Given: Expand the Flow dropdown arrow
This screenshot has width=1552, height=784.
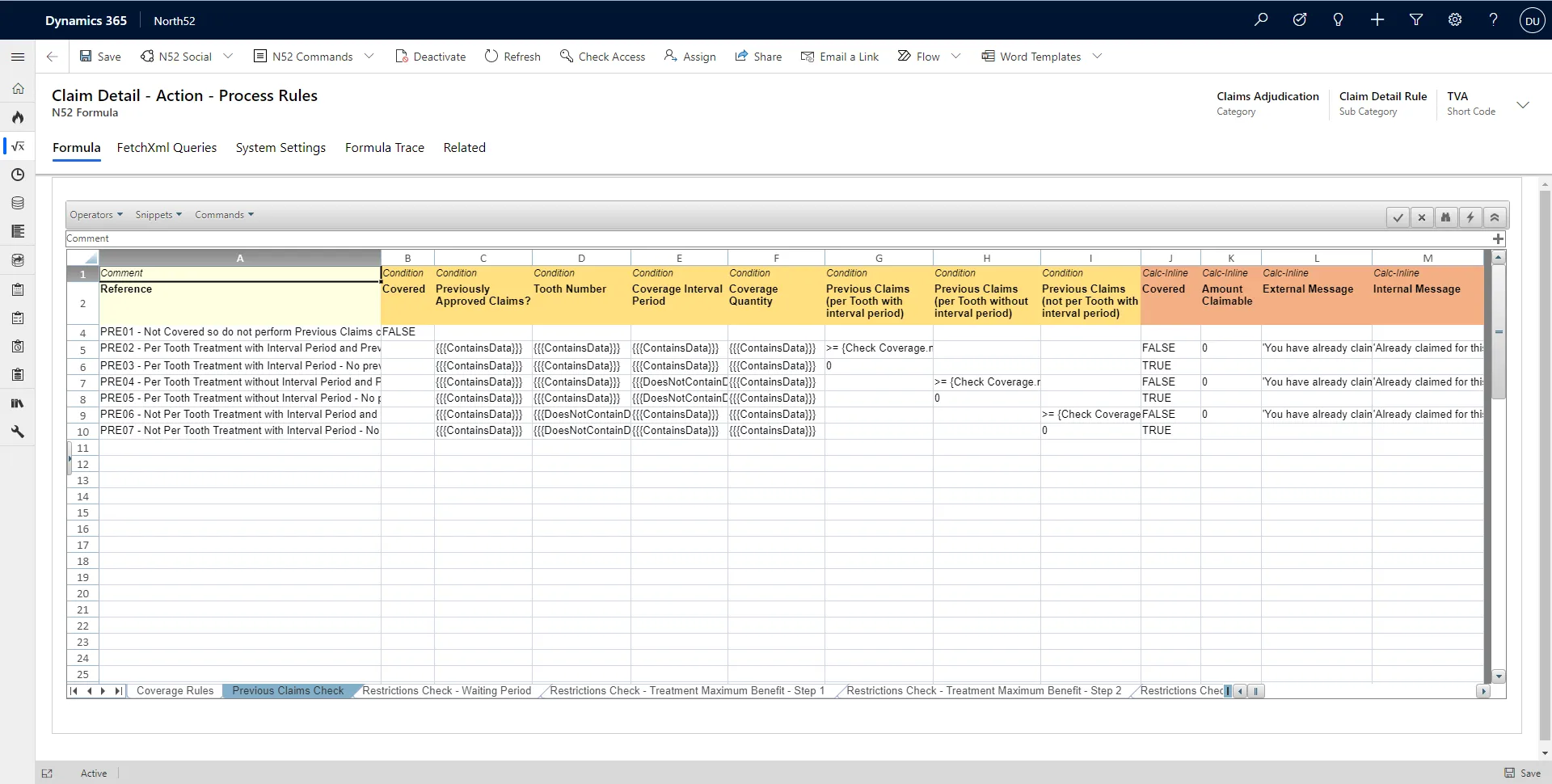Looking at the screenshot, I should (956, 57).
